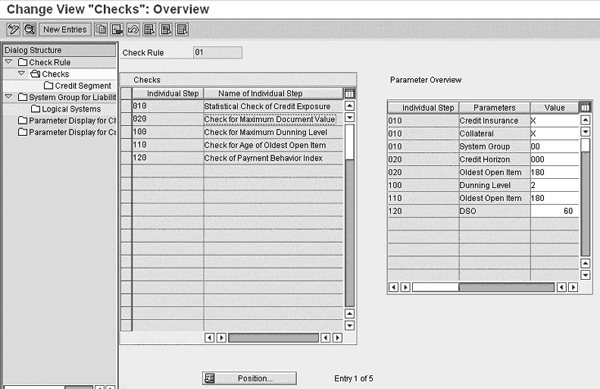Click Dunning Level parameter cell

coord(494,185)
